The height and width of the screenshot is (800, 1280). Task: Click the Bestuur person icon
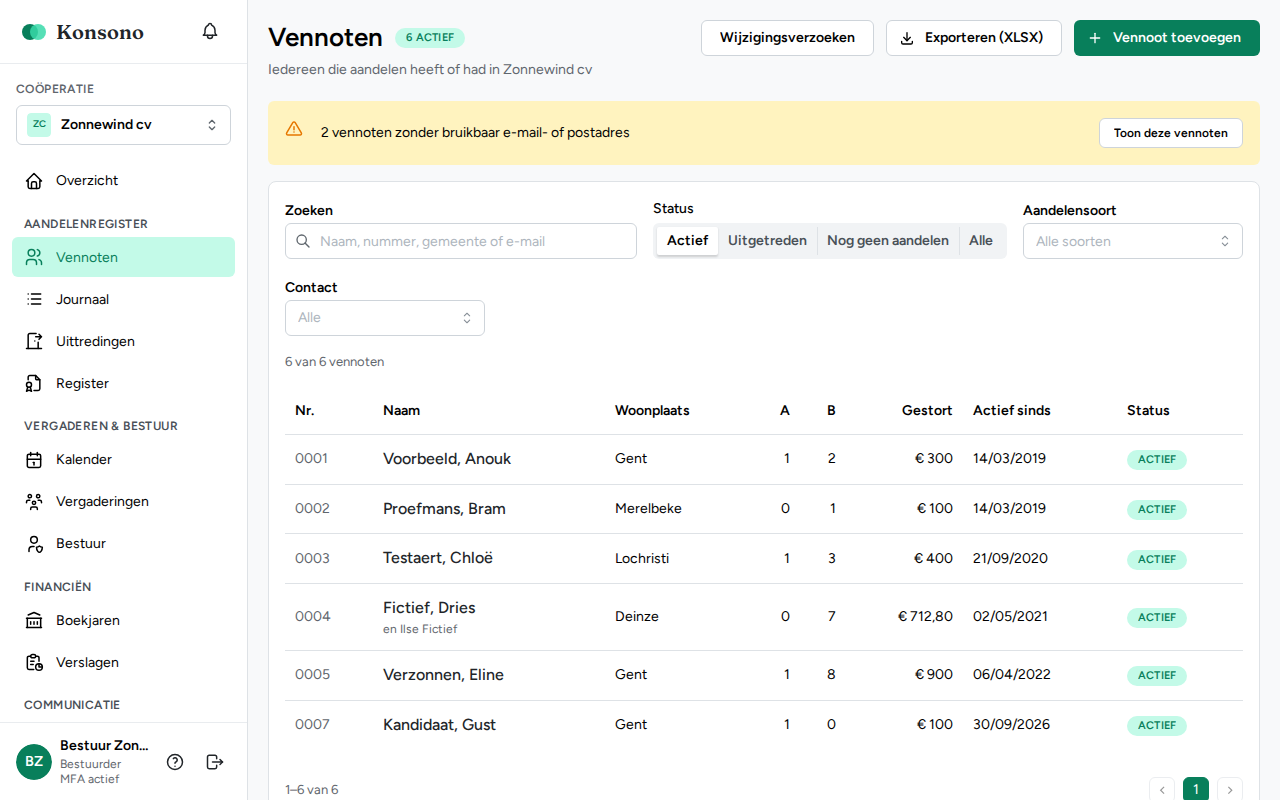point(34,544)
